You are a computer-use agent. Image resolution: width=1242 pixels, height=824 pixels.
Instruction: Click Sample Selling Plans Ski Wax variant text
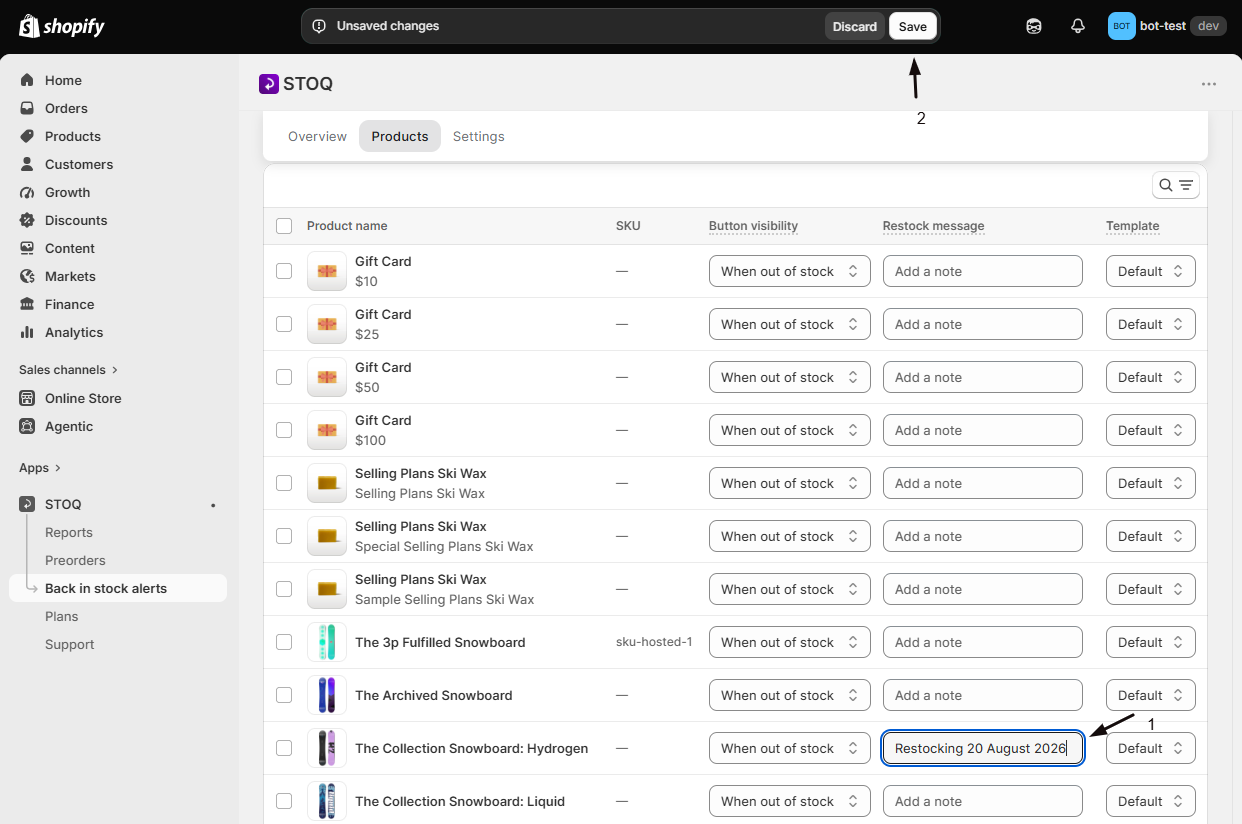coord(444,600)
